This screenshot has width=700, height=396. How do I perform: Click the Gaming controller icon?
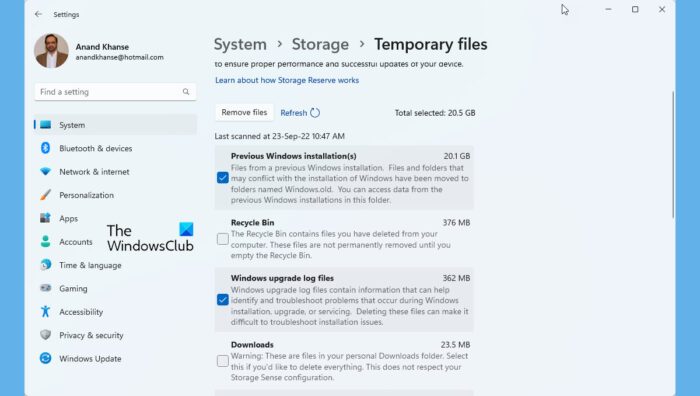click(x=46, y=288)
